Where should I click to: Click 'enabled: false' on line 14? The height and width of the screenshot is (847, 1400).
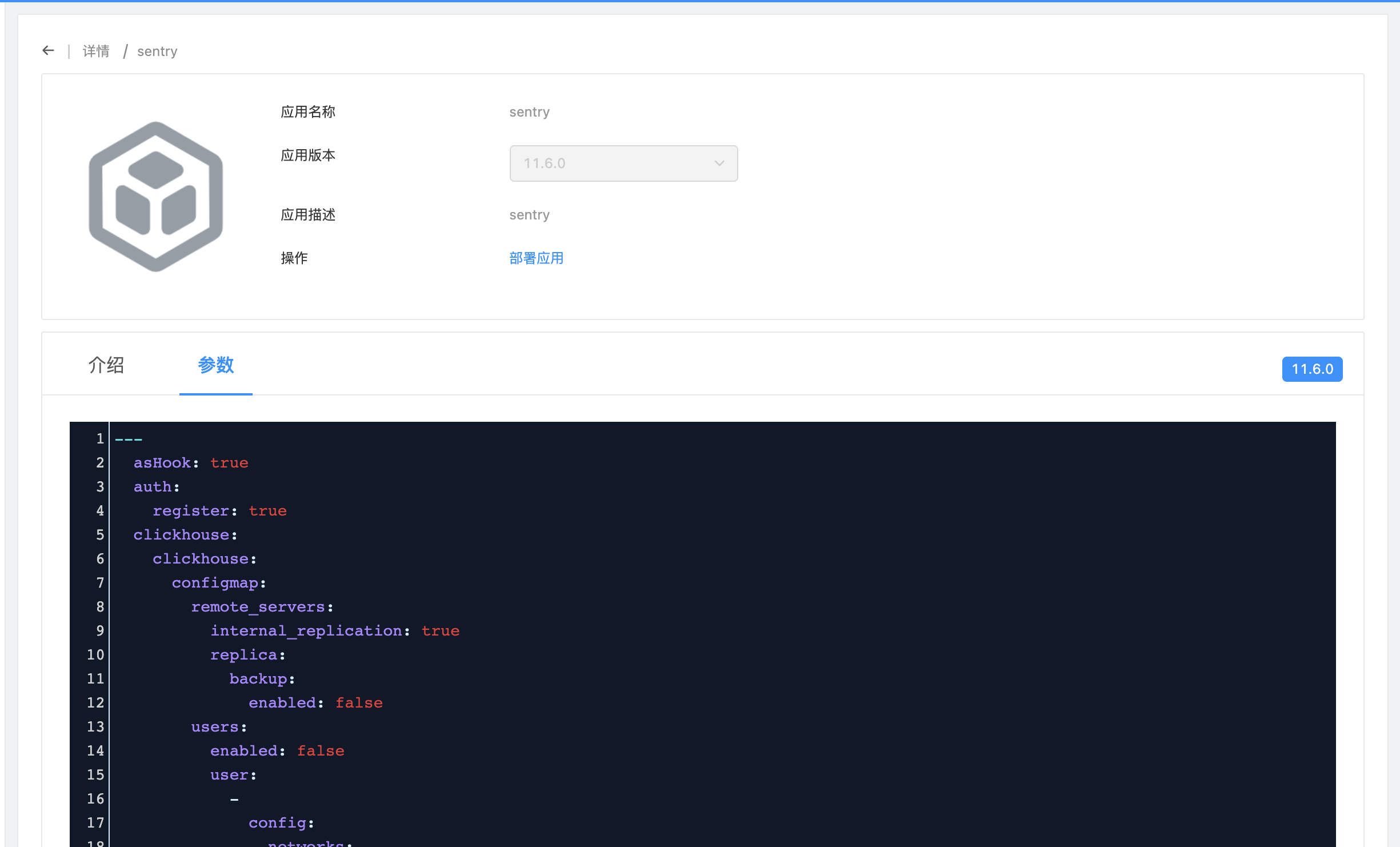click(x=277, y=751)
